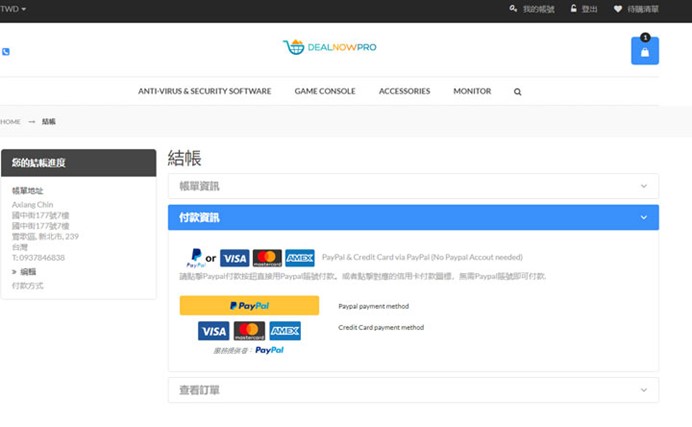692x427 pixels.
Task: Click 編輯 to edit billing address
Action: tap(27, 271)
